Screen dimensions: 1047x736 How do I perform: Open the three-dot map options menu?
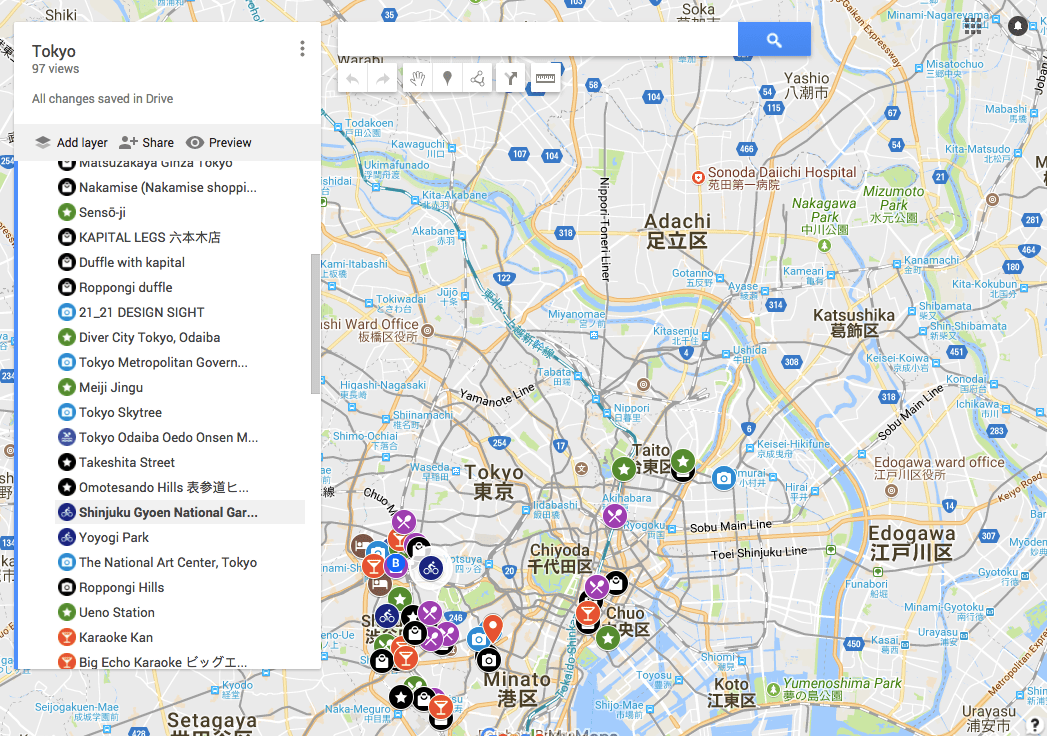[302, 48]
